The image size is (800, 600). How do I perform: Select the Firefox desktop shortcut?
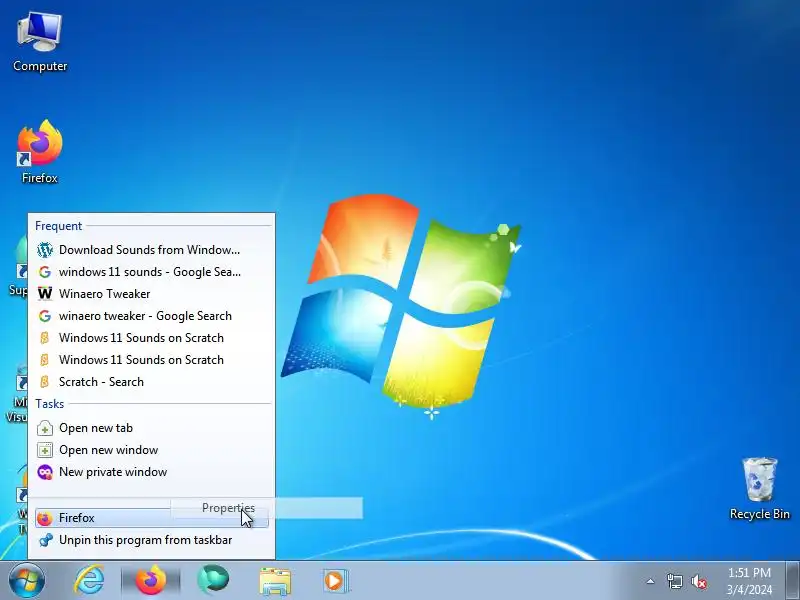click(40, 152)
